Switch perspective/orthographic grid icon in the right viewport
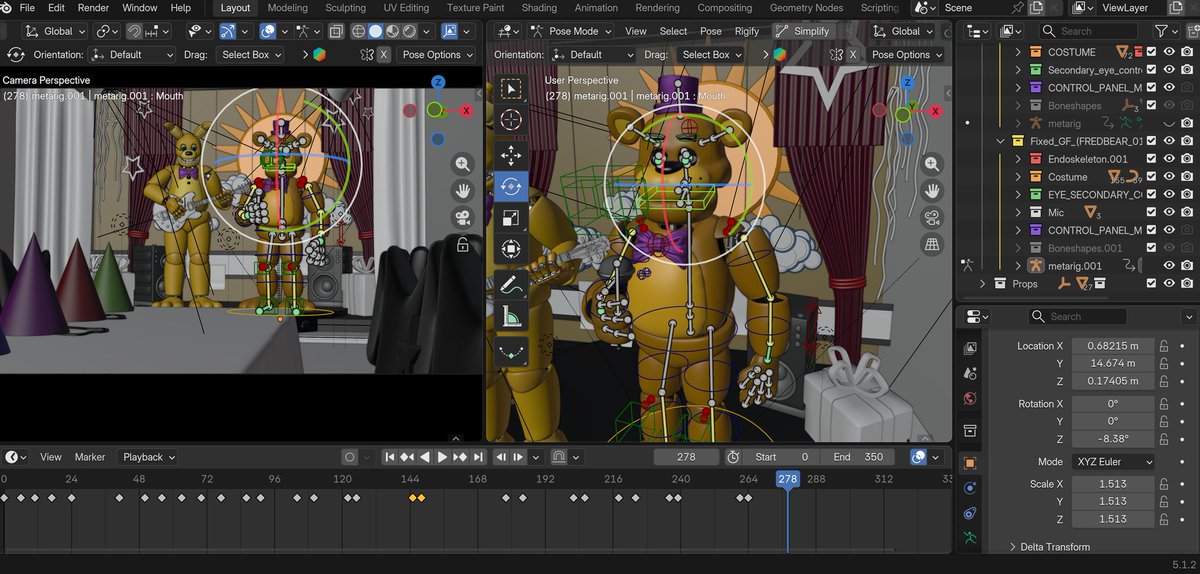The height and width of the screenshot is (574, 1200). coord(932,245)
